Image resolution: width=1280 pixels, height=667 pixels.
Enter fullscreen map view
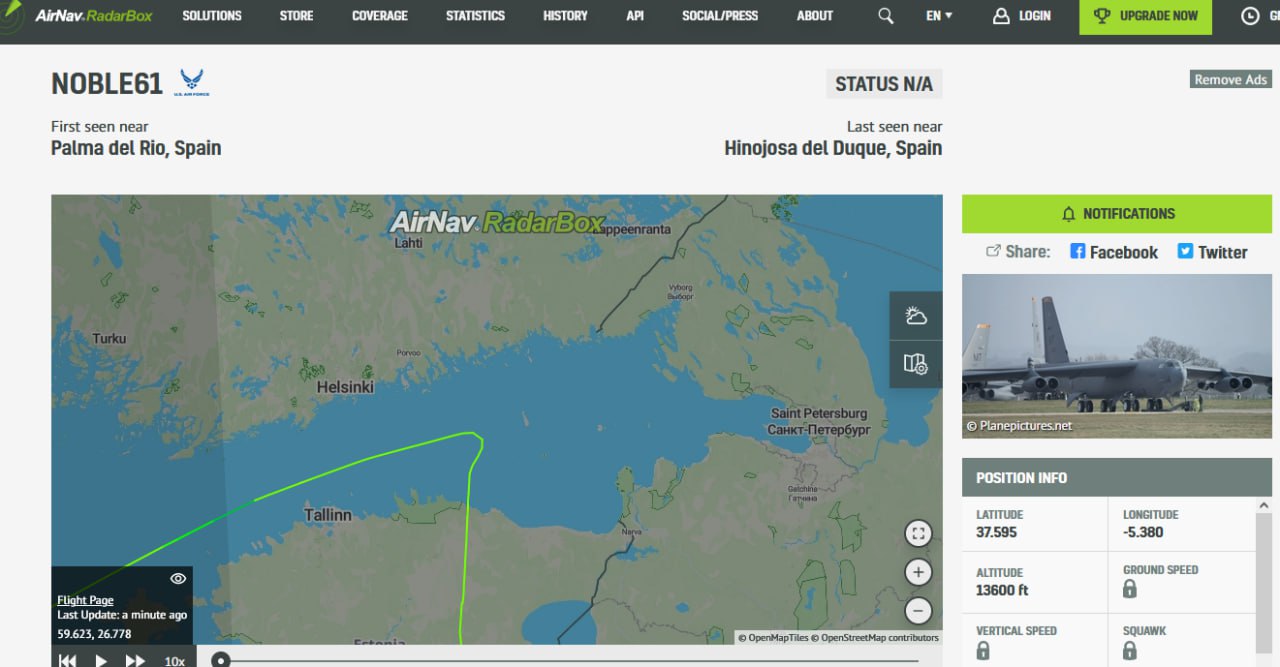[x=918, y=533]
